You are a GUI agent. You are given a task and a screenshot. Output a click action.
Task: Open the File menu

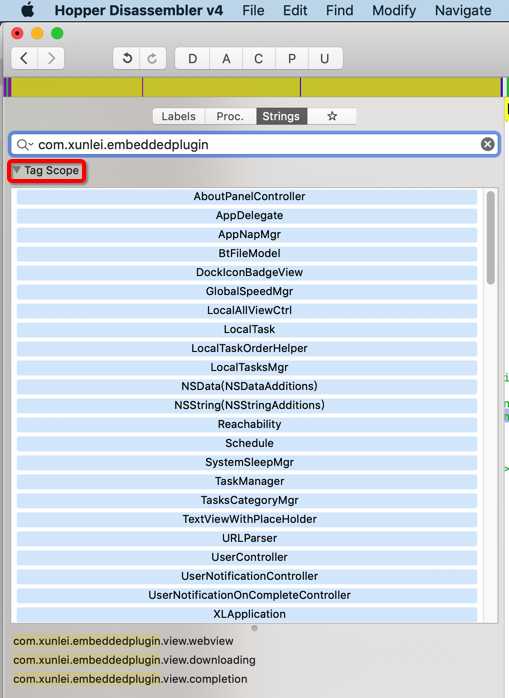coord(253,10)
